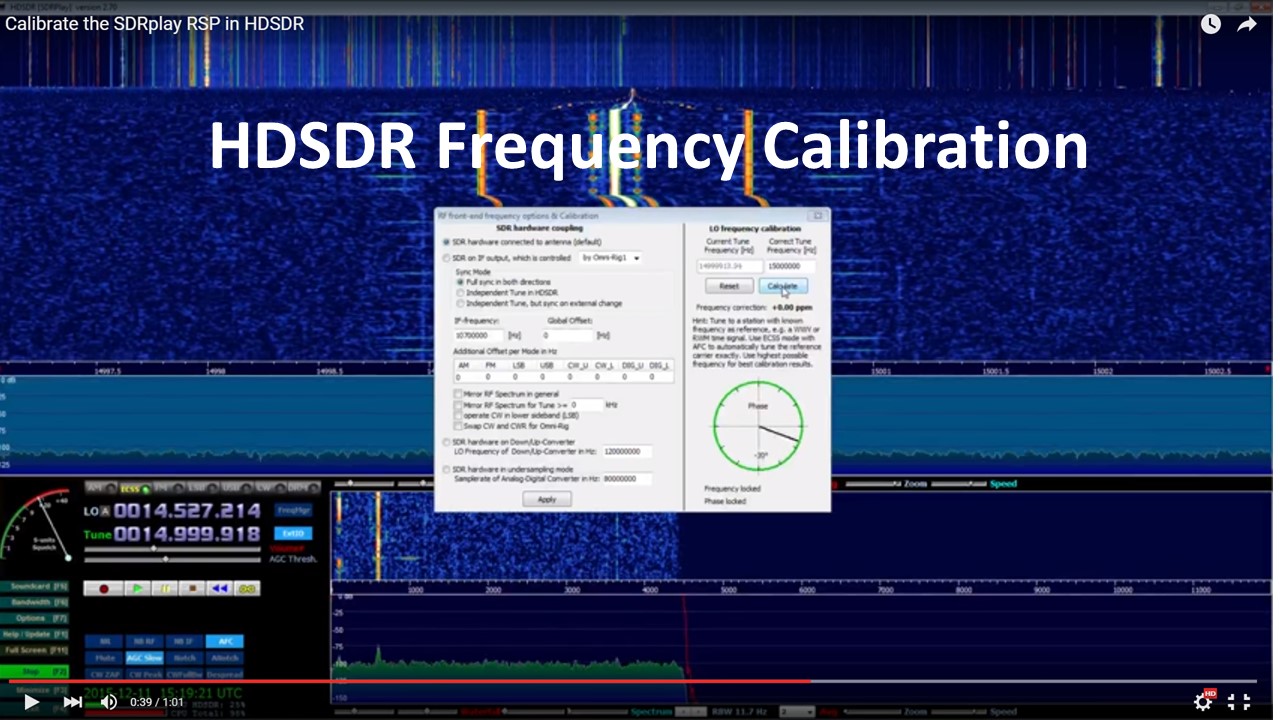Viewport: 1280px width, 720px height.
Task: Click the Volume slider in HDSDR
Action: (x=175, y=548)
